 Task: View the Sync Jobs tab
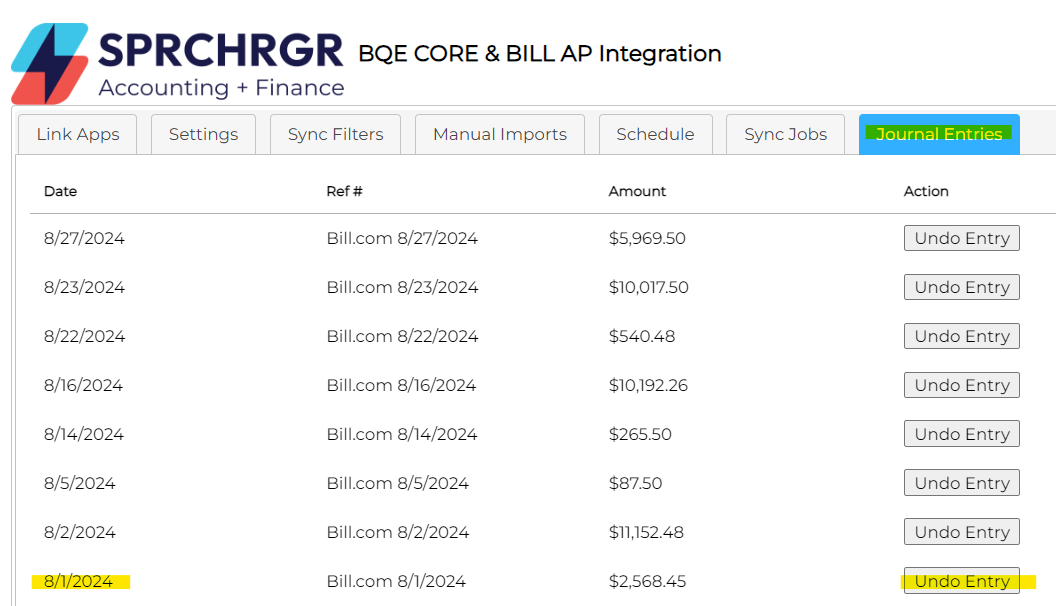point(785,135)
